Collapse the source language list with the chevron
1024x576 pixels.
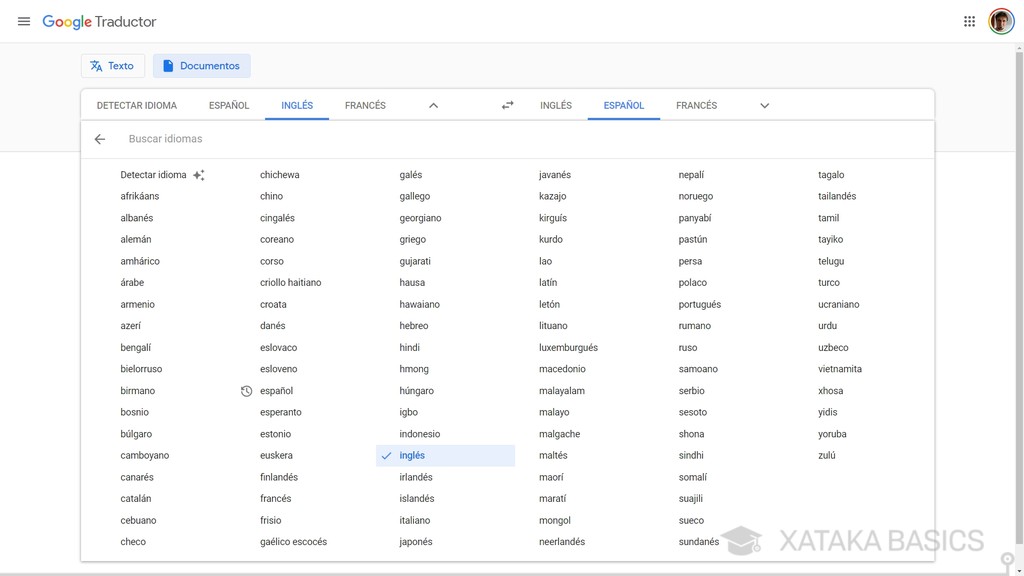coord(432,104)
